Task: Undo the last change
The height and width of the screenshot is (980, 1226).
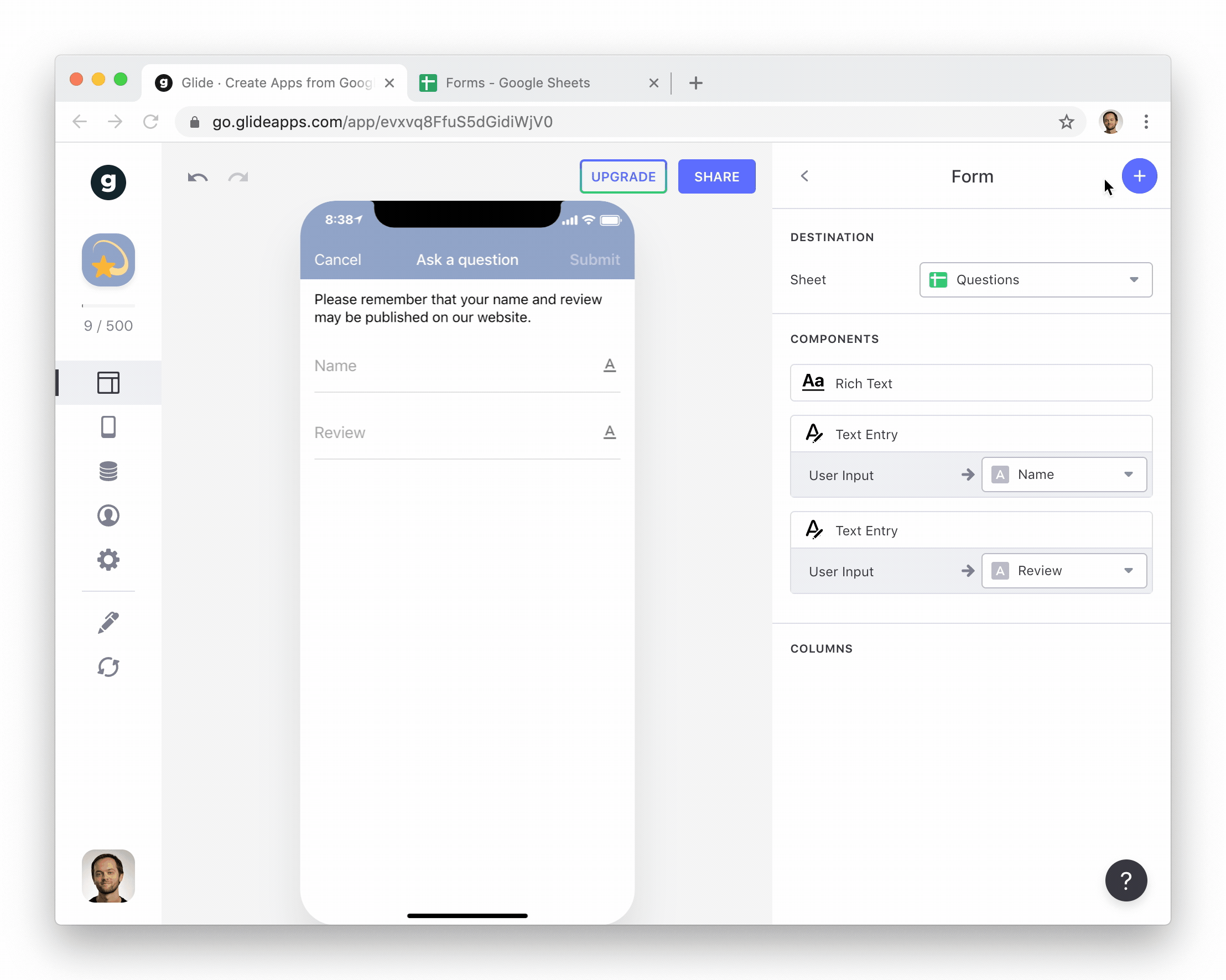Action: (x=198, y=178)
